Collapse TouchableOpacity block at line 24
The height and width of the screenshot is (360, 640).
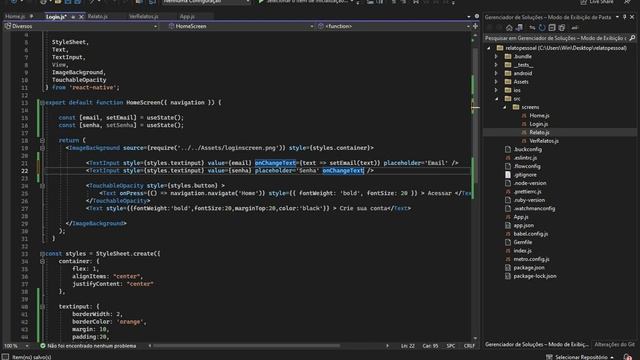[42, 186]
